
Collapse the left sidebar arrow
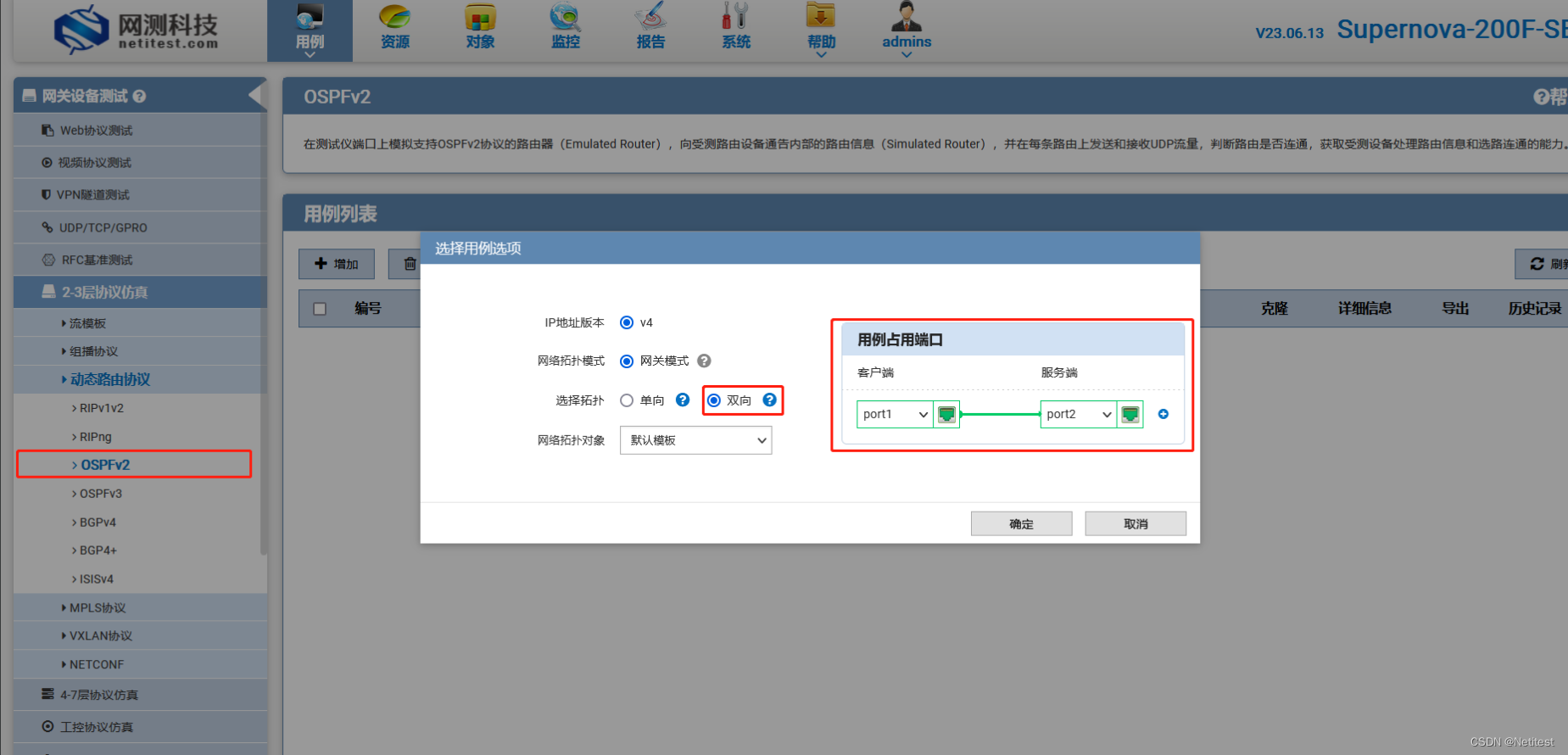256,95
